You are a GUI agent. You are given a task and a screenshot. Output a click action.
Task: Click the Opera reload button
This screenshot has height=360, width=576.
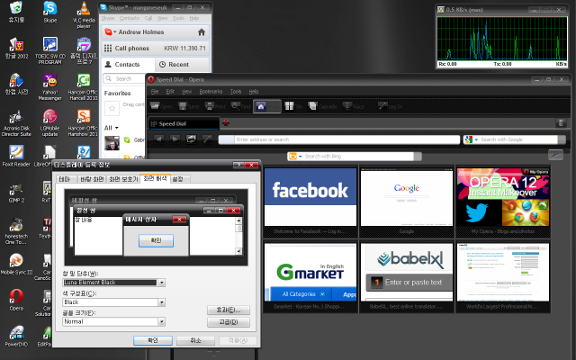click(191, 139)
